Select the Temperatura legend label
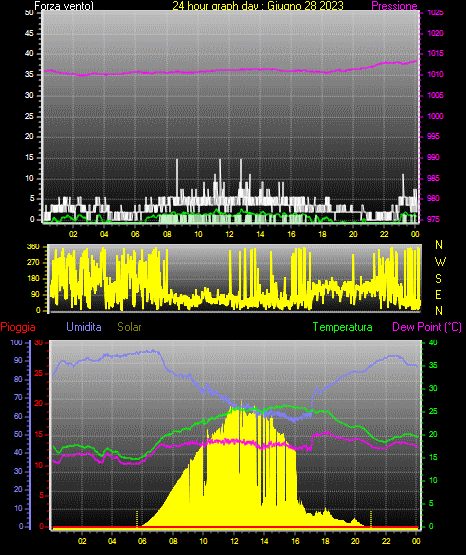 click(x=343, y=327)
